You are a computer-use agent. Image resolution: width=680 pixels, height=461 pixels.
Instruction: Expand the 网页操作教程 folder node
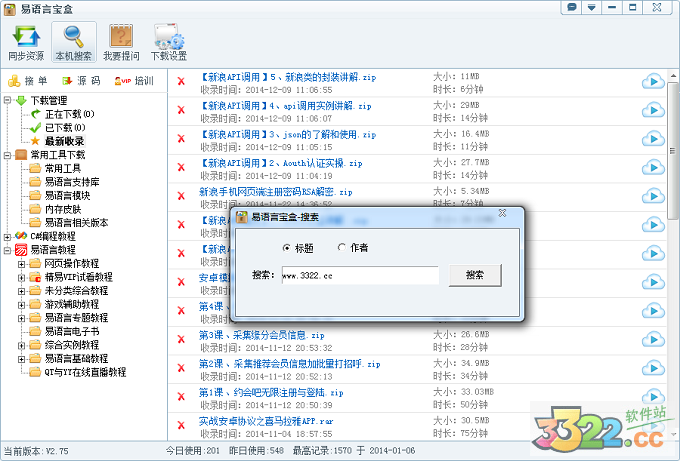click(x=21, y=264)
